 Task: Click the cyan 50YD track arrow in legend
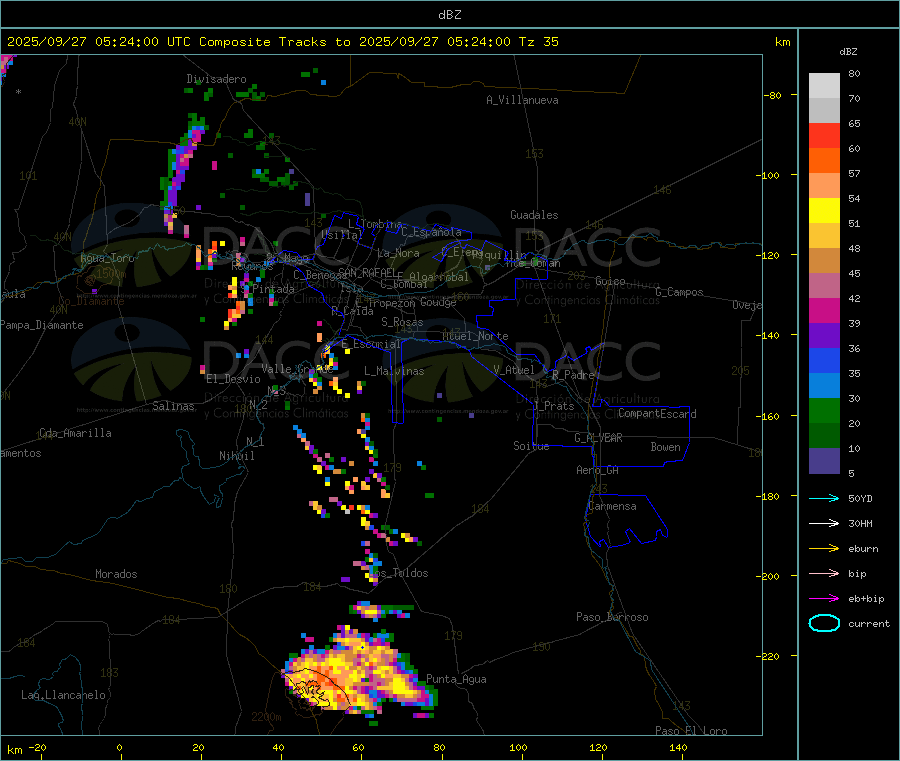click(x=824, y=498)
